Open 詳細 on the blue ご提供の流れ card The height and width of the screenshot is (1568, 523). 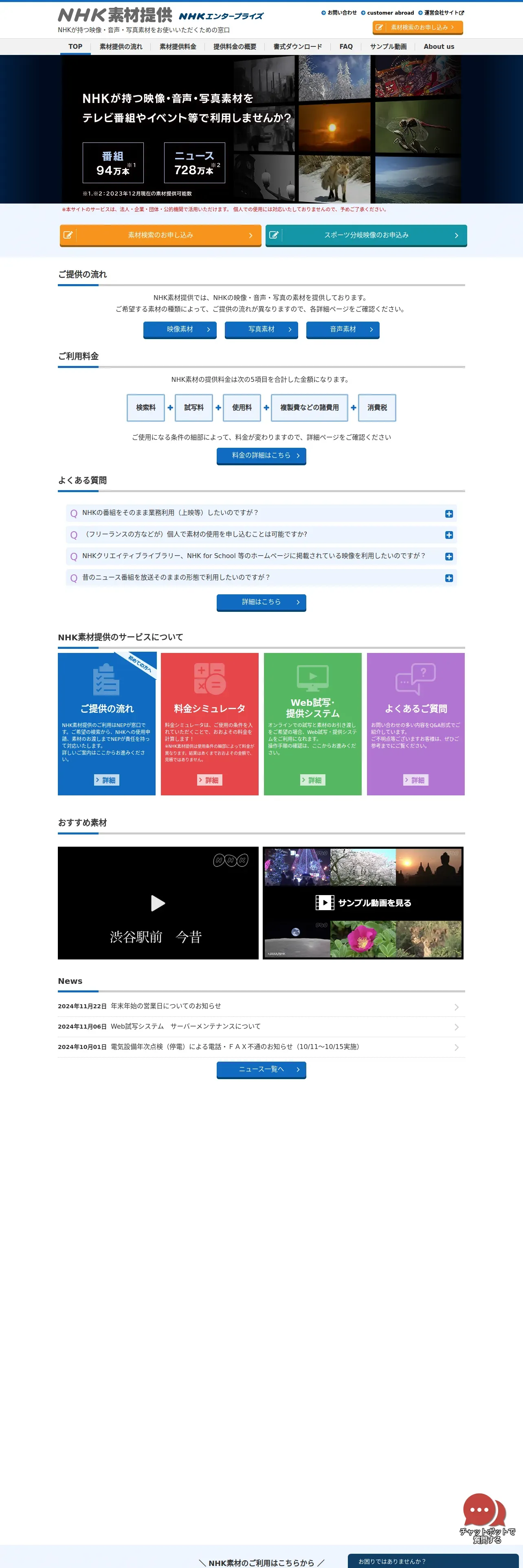[107, 780]
